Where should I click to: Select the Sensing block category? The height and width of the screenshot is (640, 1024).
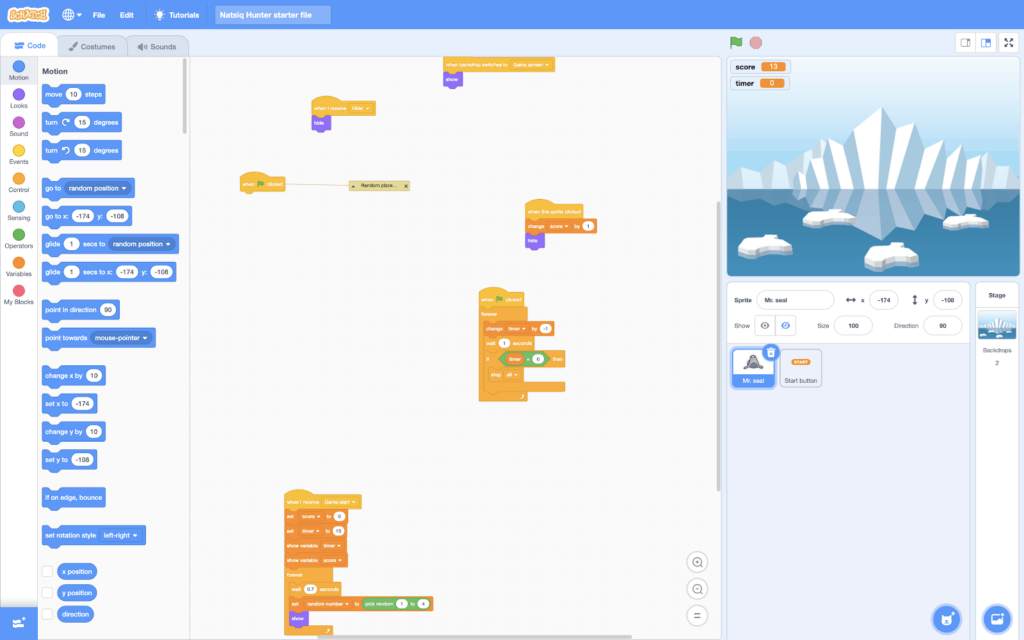pyautogui.click(x=19, y=211)
